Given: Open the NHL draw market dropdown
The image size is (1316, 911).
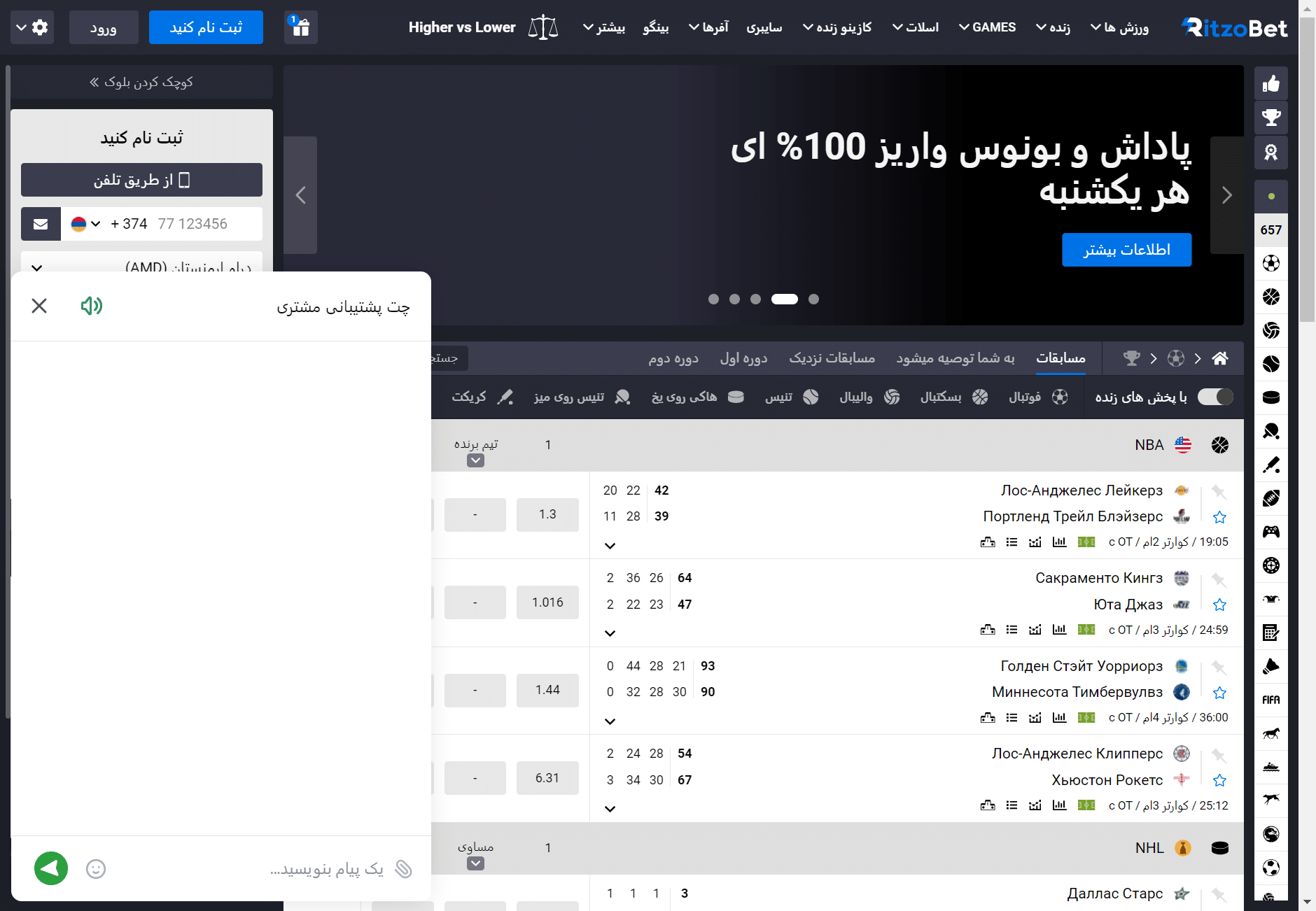Looking at the screenshot, I should tap(475, 863).
